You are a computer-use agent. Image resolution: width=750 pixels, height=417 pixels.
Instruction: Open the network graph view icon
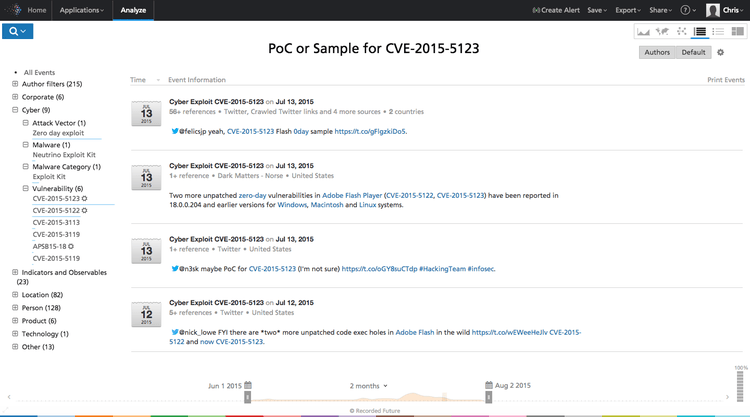[682, 32]
